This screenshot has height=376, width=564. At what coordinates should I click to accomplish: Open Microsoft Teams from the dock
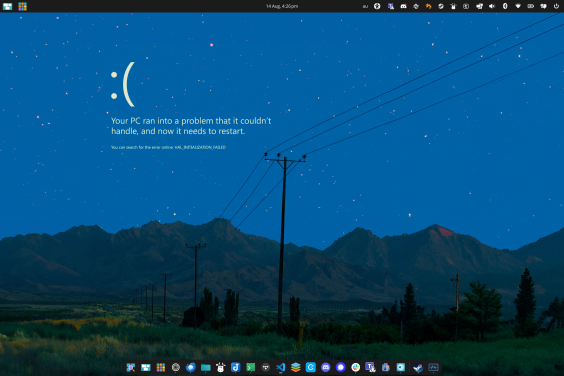click(370, 367)
